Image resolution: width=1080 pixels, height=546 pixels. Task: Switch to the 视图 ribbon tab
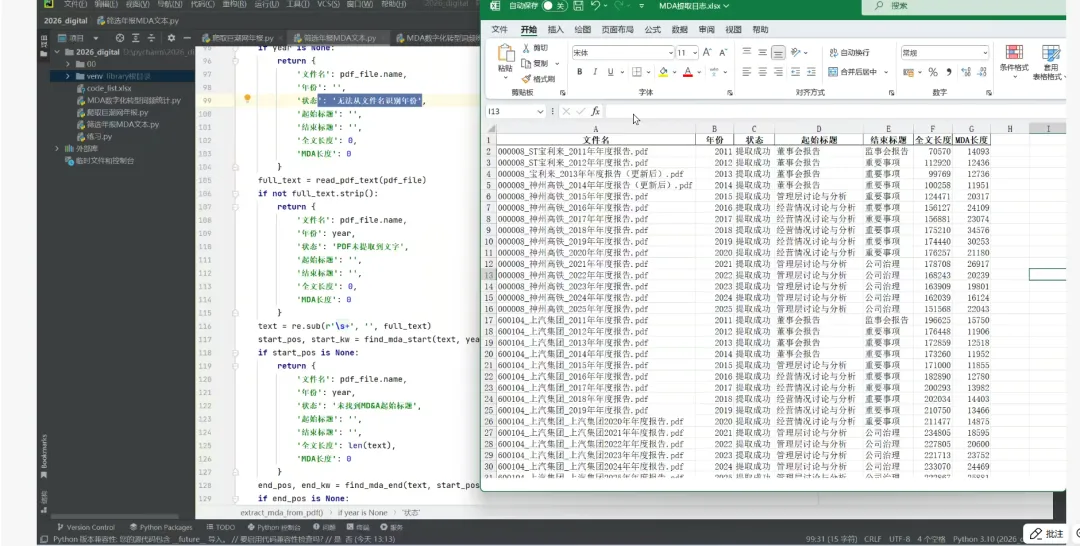coord(733,30)
